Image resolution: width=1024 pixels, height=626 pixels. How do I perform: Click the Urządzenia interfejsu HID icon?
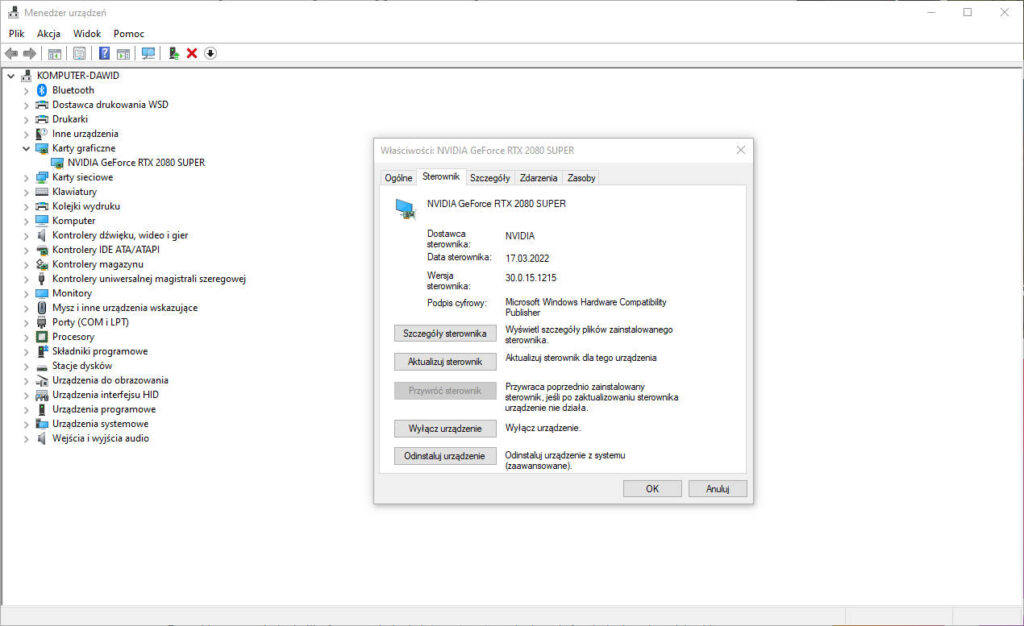click(x=42, y=395)
